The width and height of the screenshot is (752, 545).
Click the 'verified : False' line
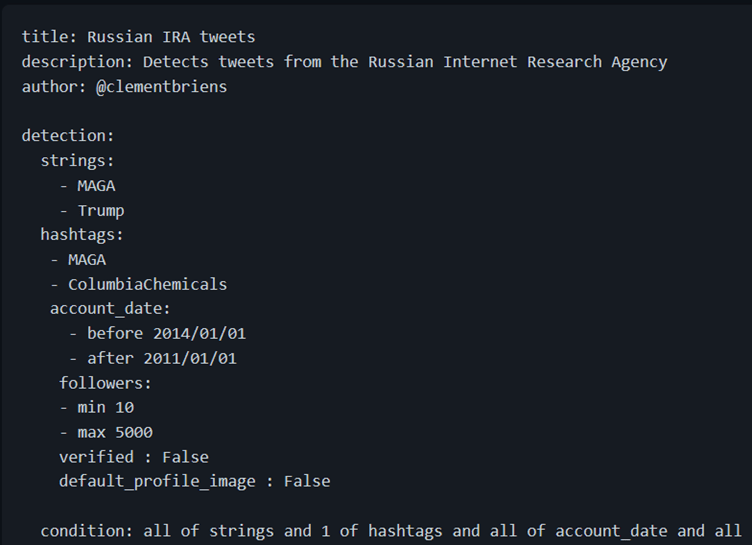pyautogui.click(x=134, y=457)
